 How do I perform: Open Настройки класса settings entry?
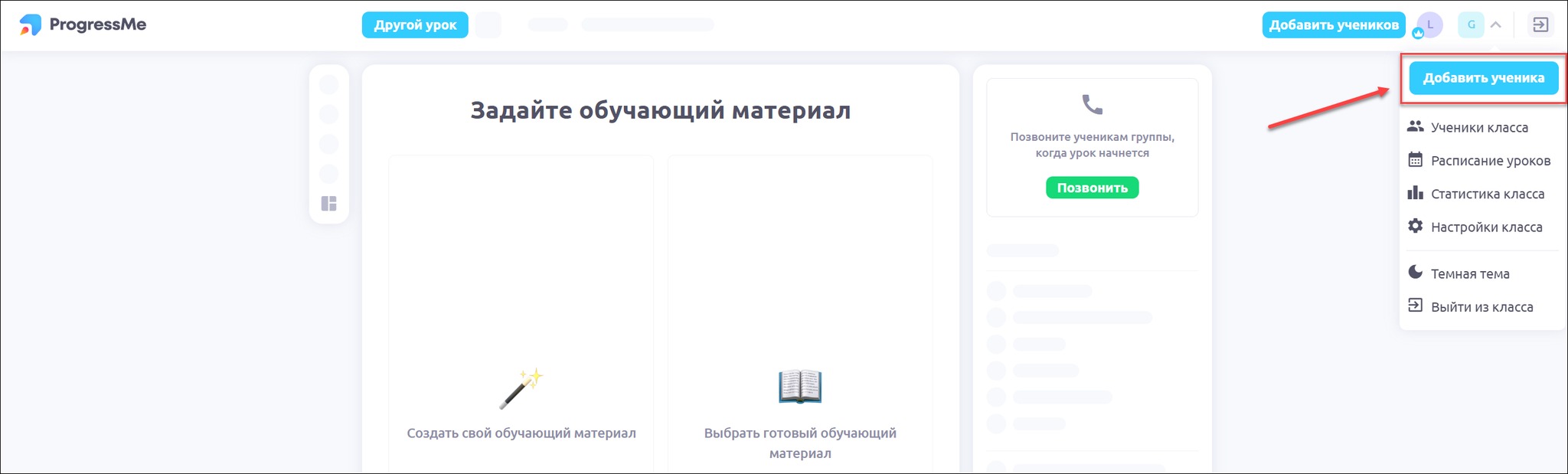coord(1485,227)
